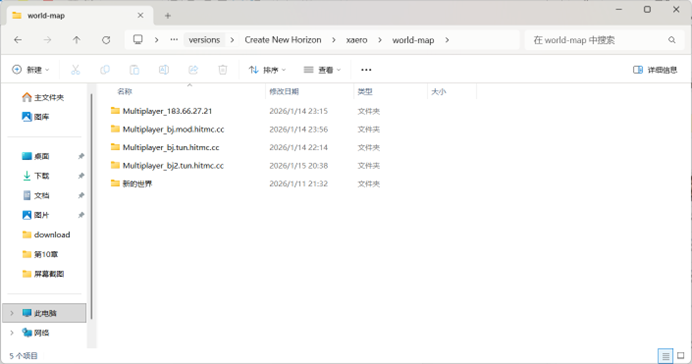Select folder Multiplayer_bj2.tun.hitmc.cc
The width and height of the screenshot is (692, 364).
[167, 165]
